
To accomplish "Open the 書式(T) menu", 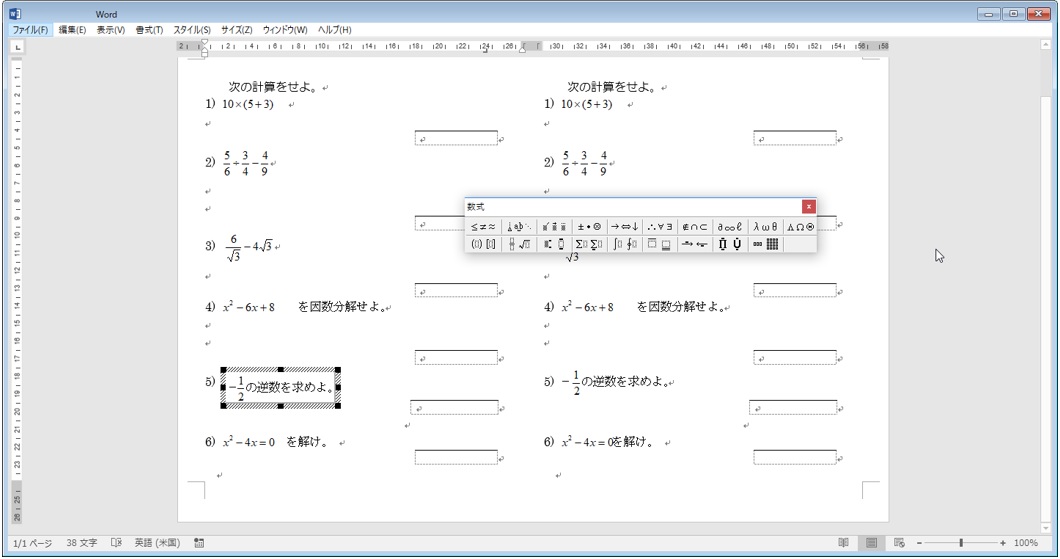I will click(x=149, y=30).
